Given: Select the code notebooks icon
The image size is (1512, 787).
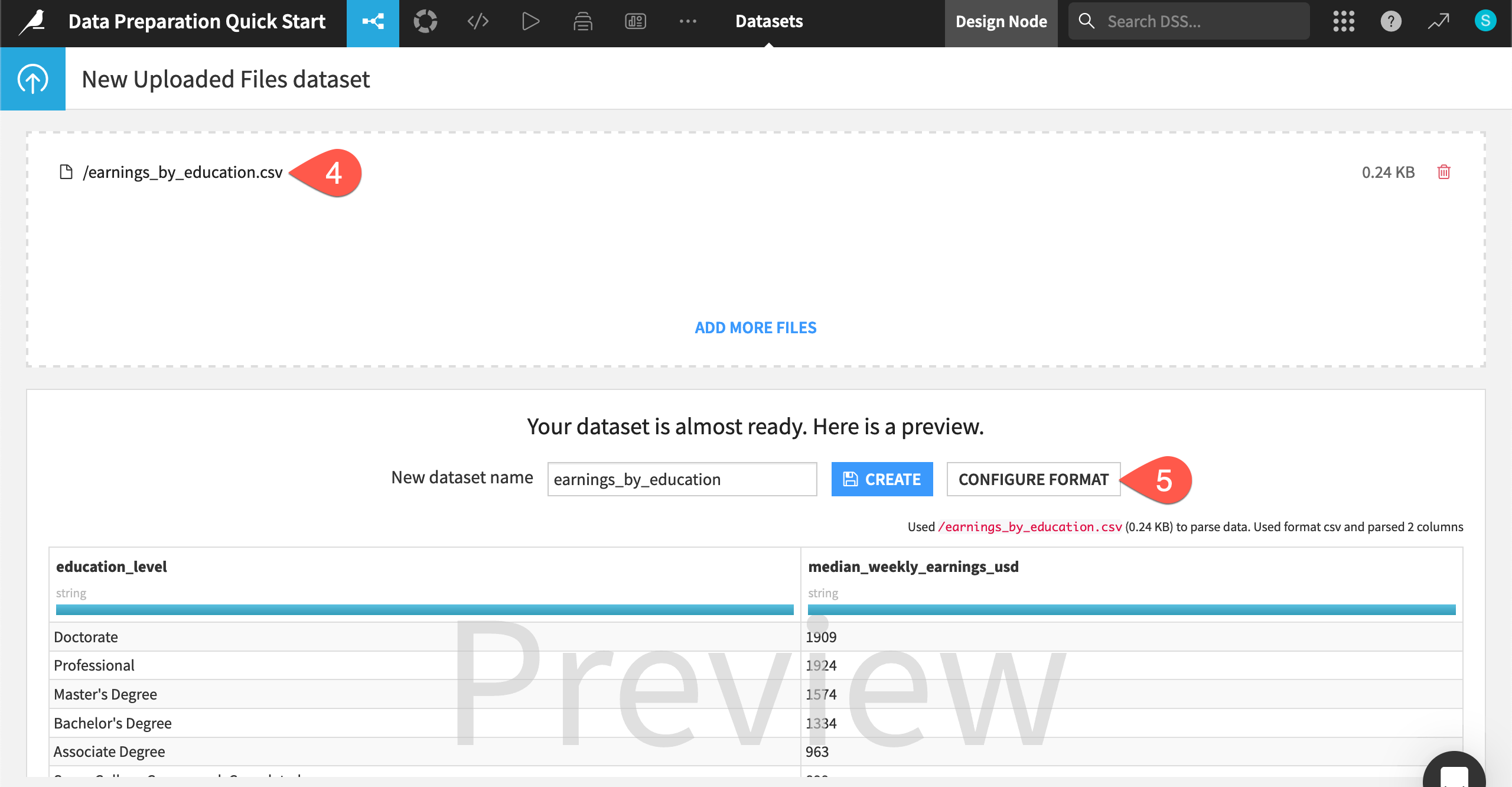Looking at the screenshot, I should [x=477, y=22].
